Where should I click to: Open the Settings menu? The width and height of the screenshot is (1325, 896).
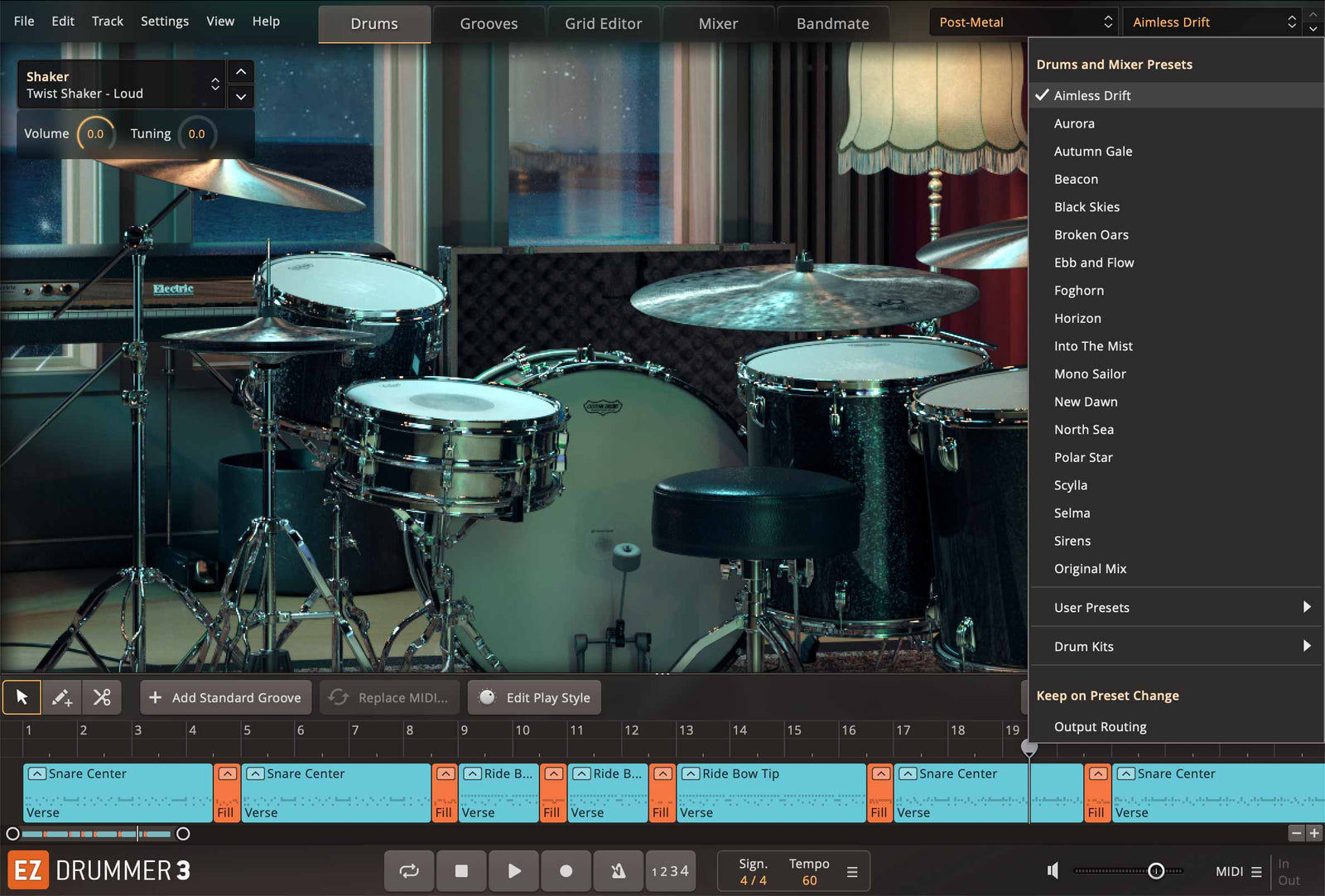165,21
